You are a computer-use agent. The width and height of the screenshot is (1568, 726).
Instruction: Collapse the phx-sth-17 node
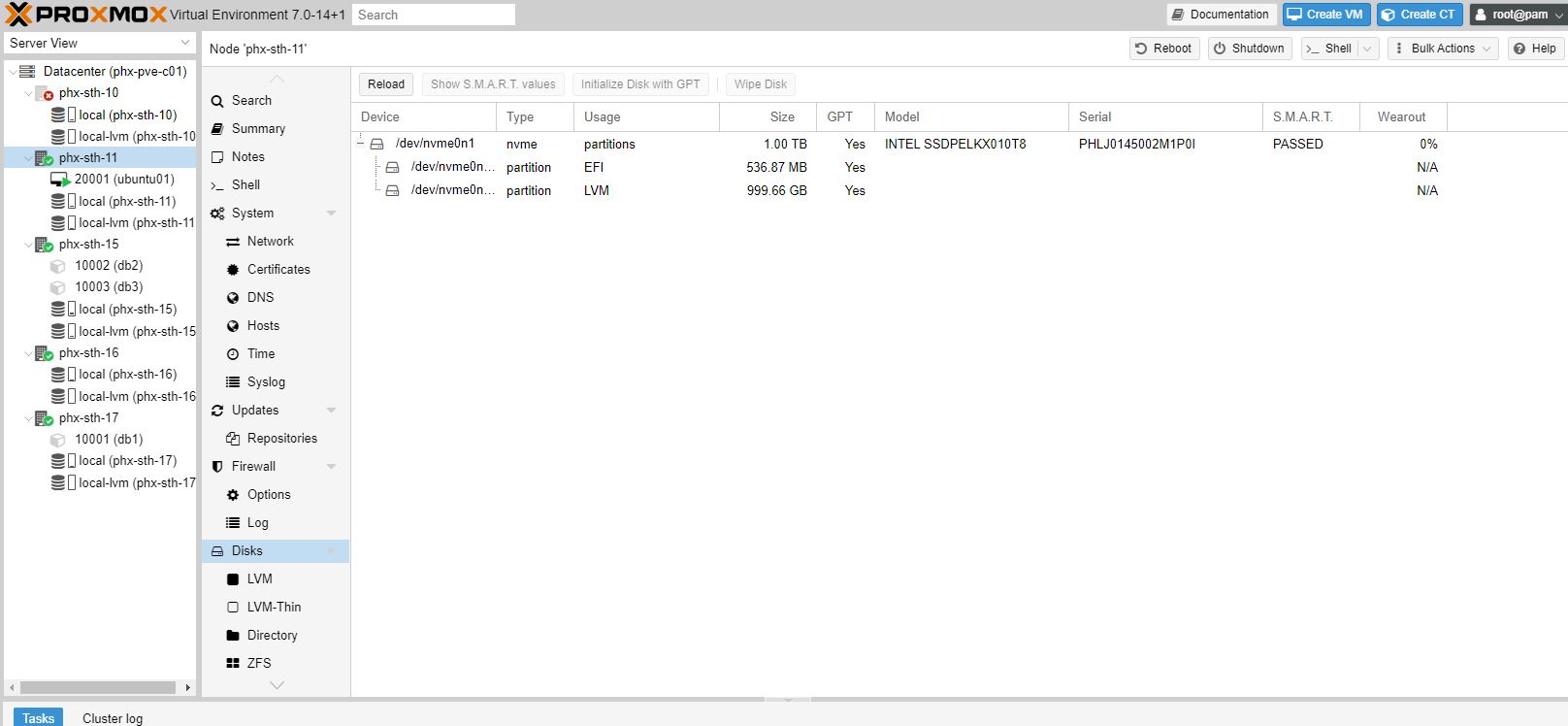(x=28, y=418)
